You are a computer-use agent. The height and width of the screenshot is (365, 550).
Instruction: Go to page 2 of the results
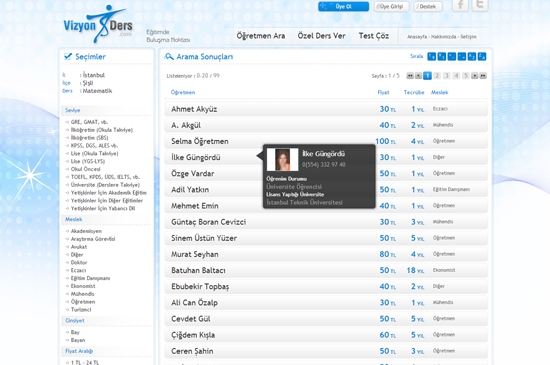coord(437,75)
